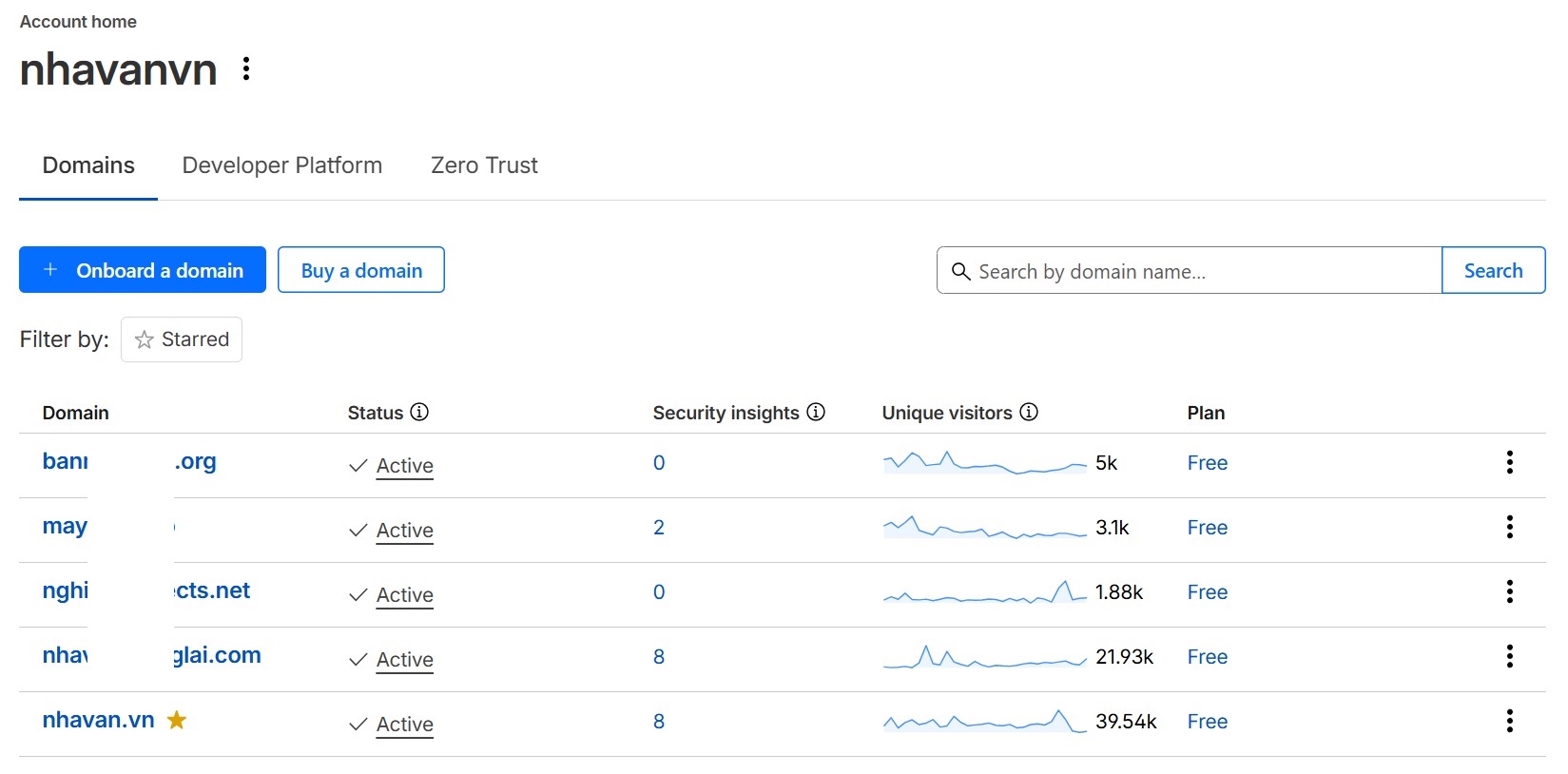Open the row menu for 5k visitors domain
Screen dimensions: 1568x774
1509,462
